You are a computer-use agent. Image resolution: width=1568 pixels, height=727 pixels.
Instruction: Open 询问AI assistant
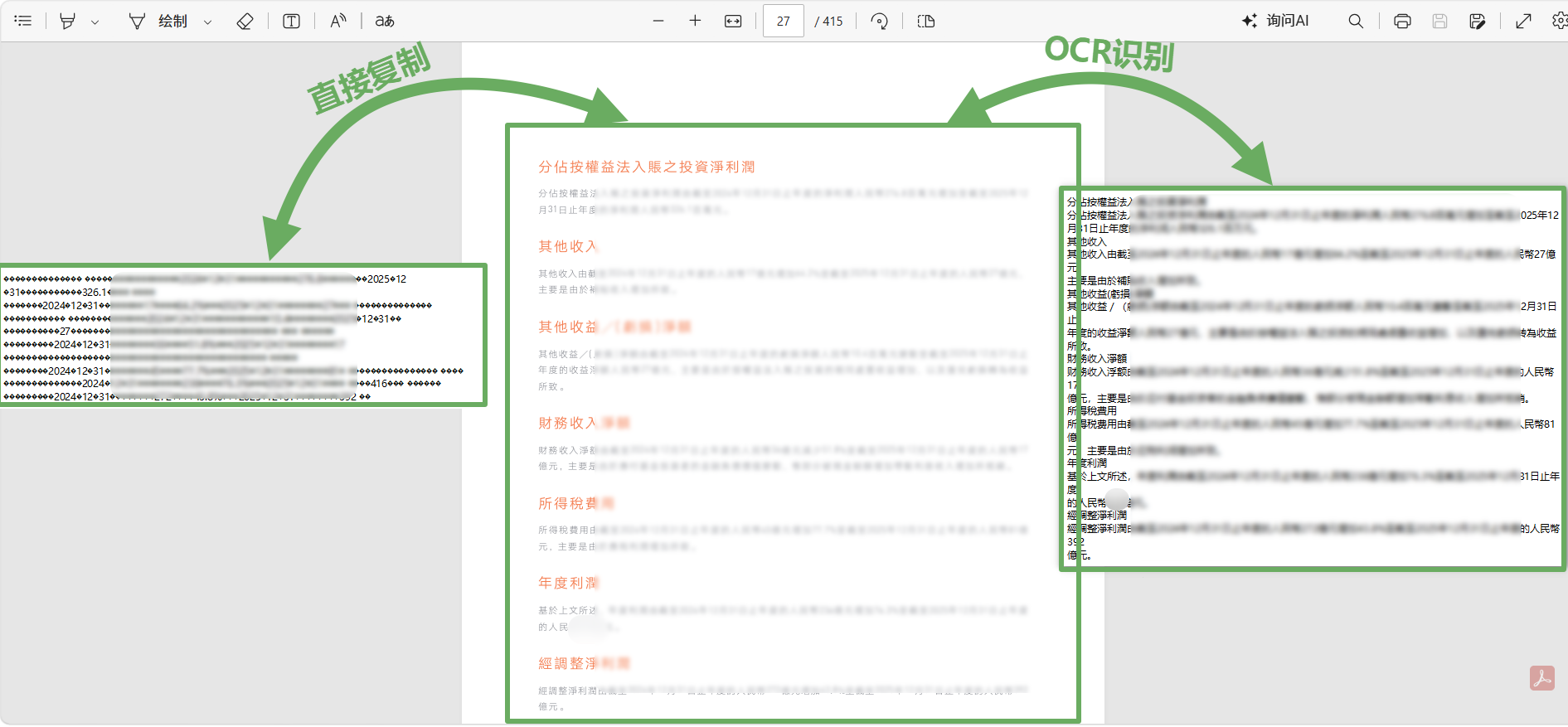[x=1275, y=21]
